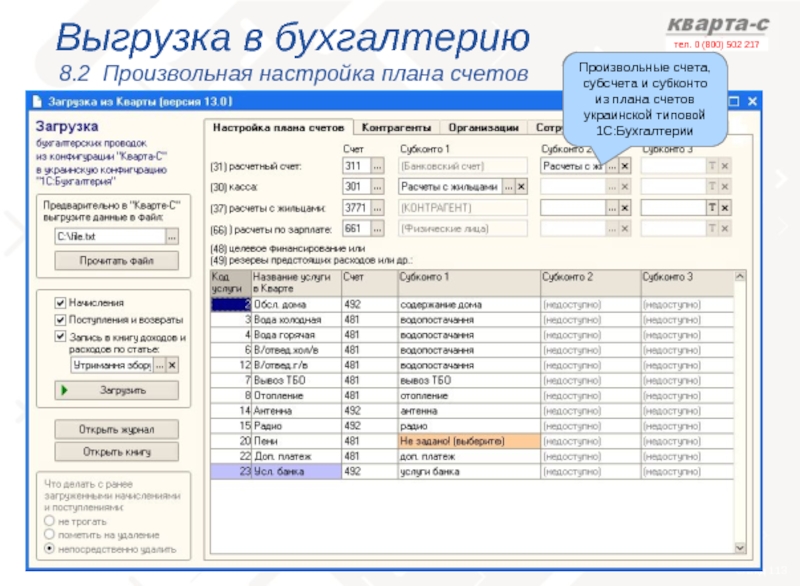
Task: Select the Доп. платеж service cell
Action: 296,456
